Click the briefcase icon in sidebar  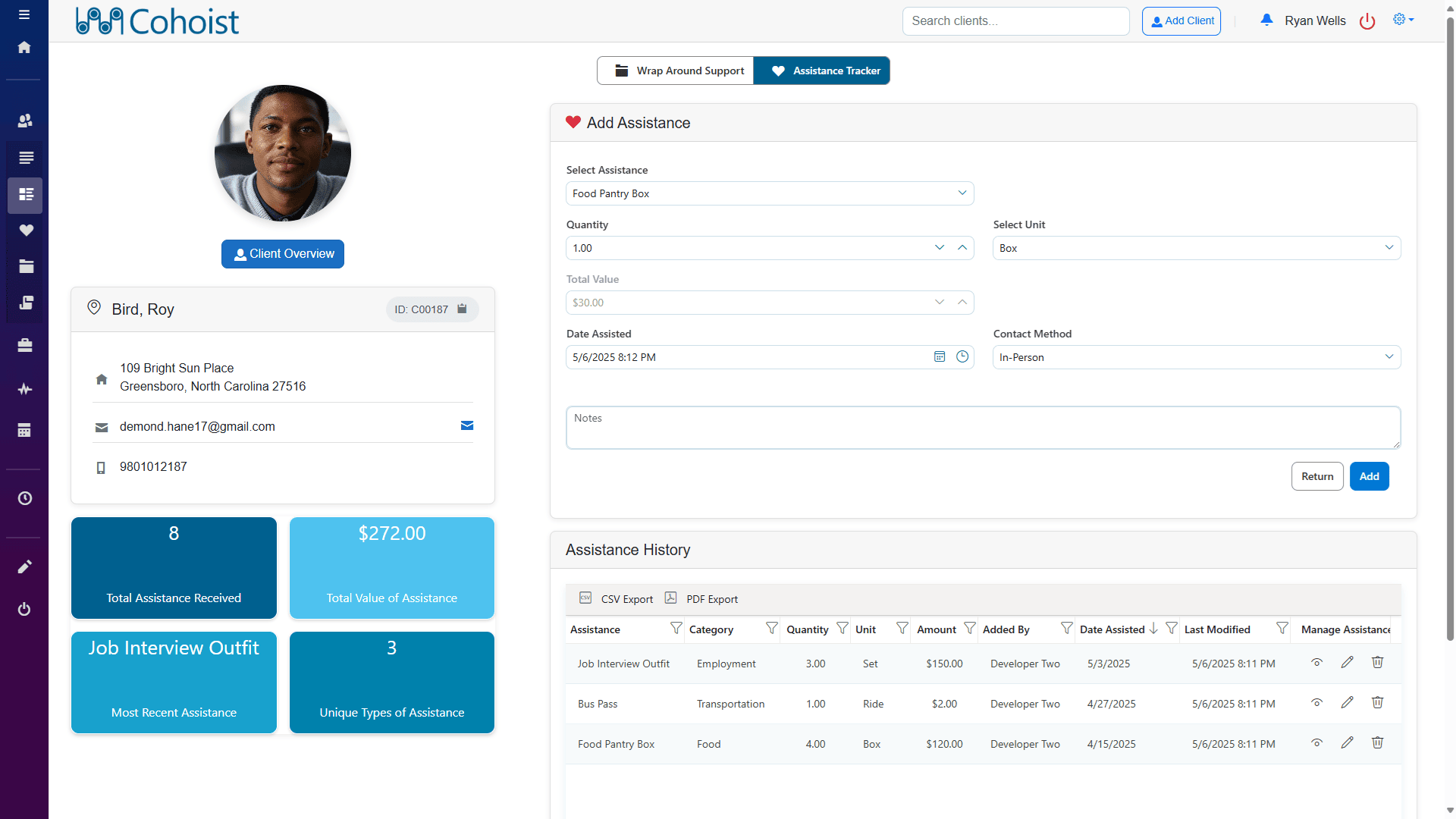coord(25,345)
